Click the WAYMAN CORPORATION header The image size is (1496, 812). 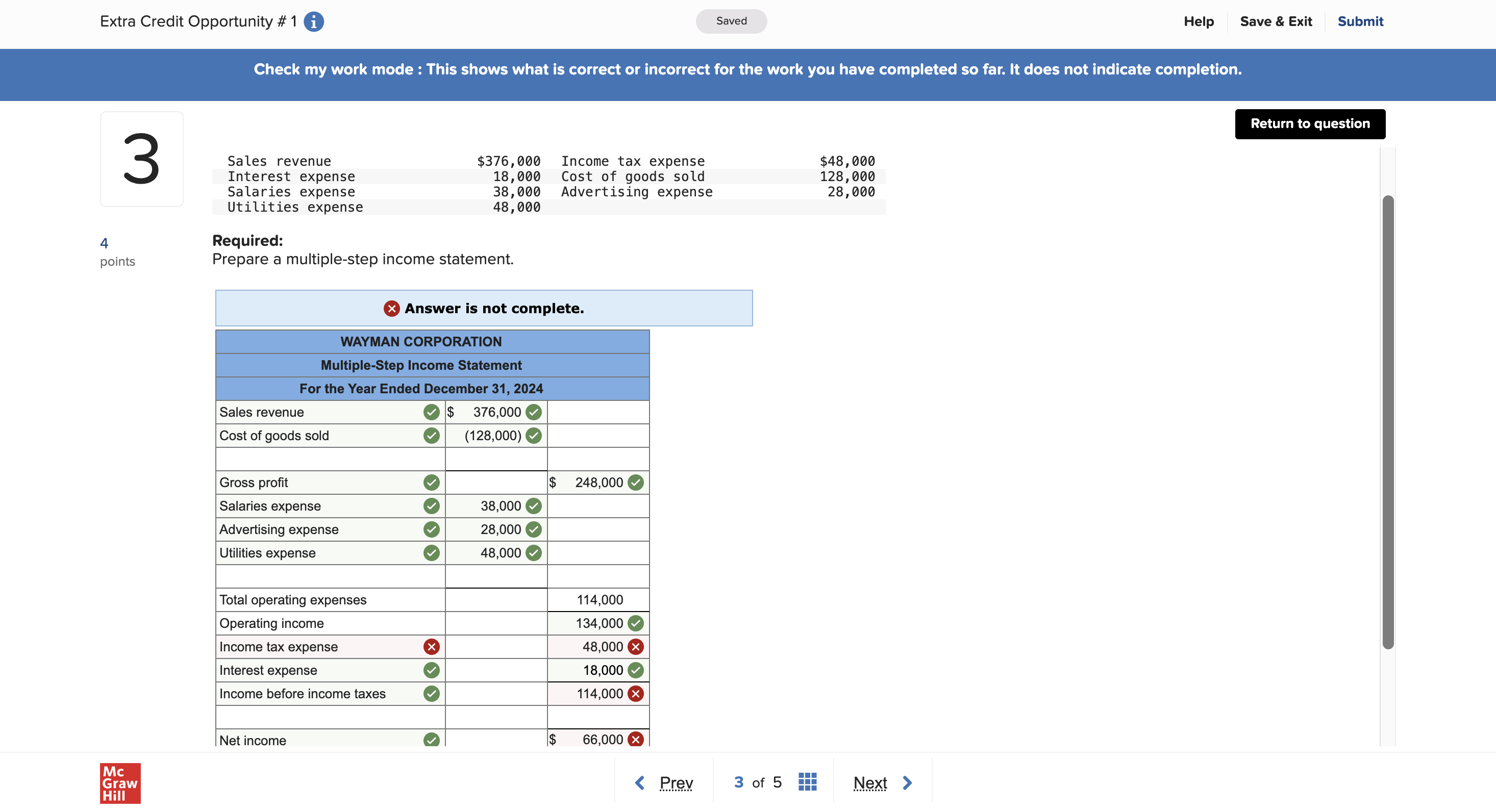pos(433,342)
